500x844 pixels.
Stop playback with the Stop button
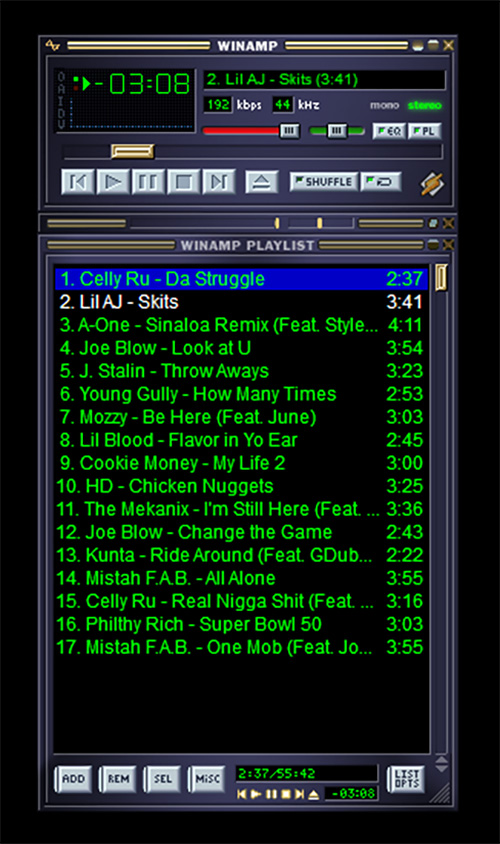coord(183,182)
